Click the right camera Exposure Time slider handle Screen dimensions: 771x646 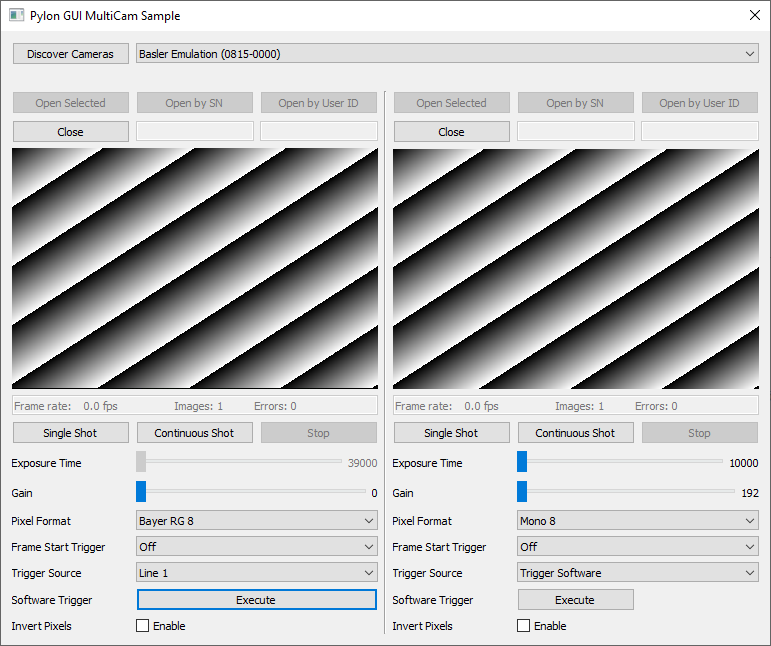pyautogui.click(x=522, y=461)
